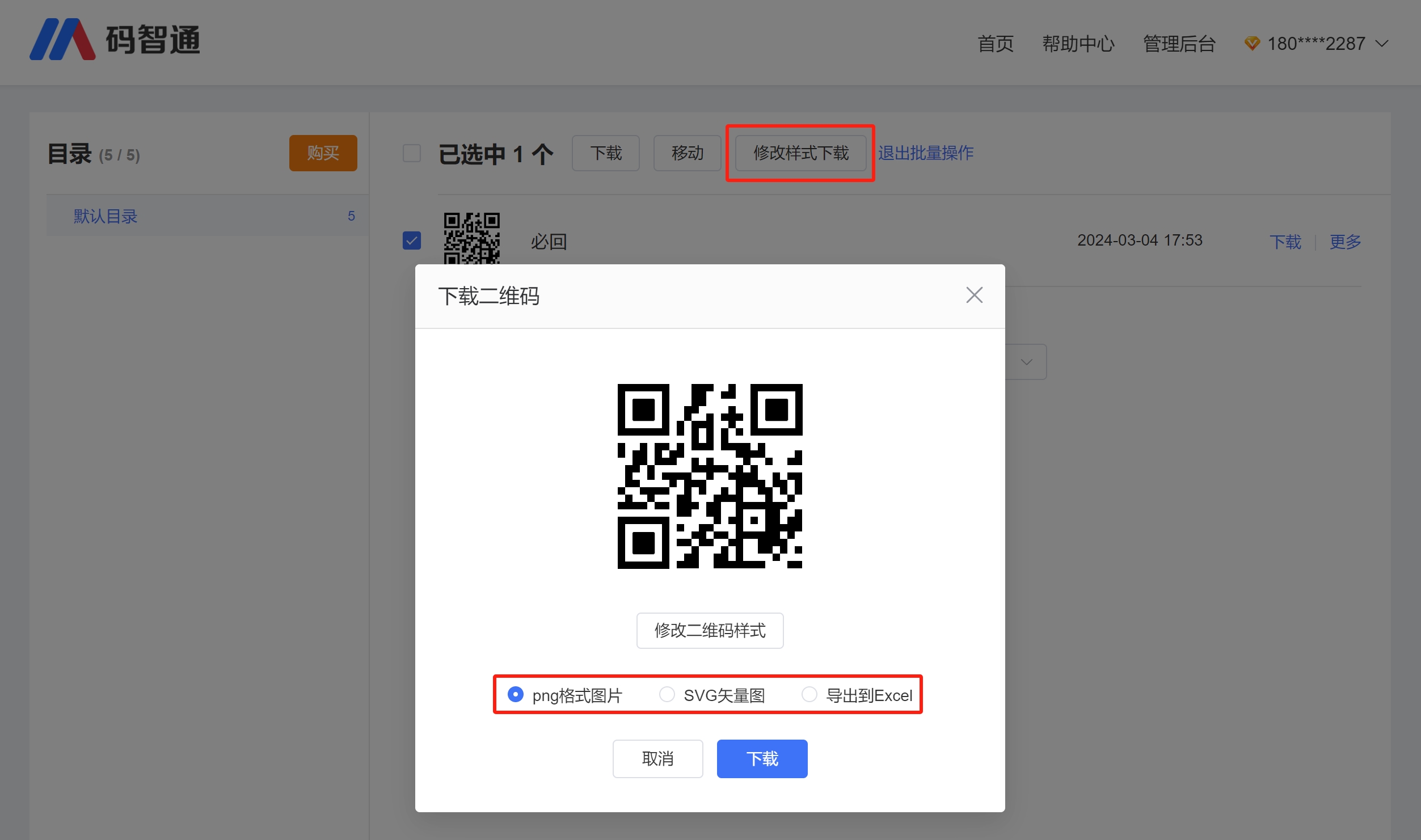Open the 帮助中心 nav item
Image resolution: width=1421 pixels, height=840 pixels.
(1078, 44)
